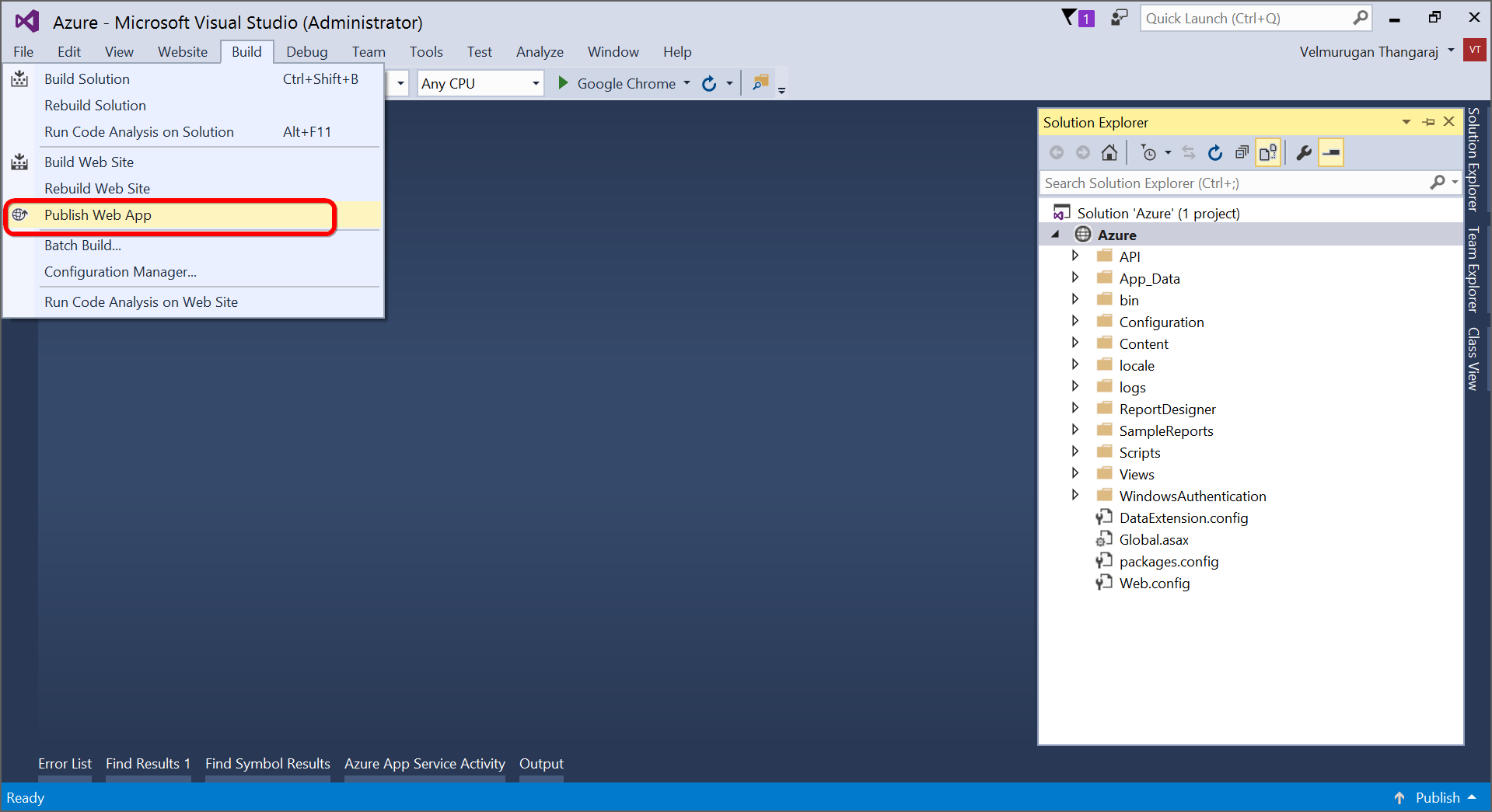The height and width of the screenshot is (812, 1492).
Task: Unpin the Solution Explorer panel
Action: click(1428, 122)
